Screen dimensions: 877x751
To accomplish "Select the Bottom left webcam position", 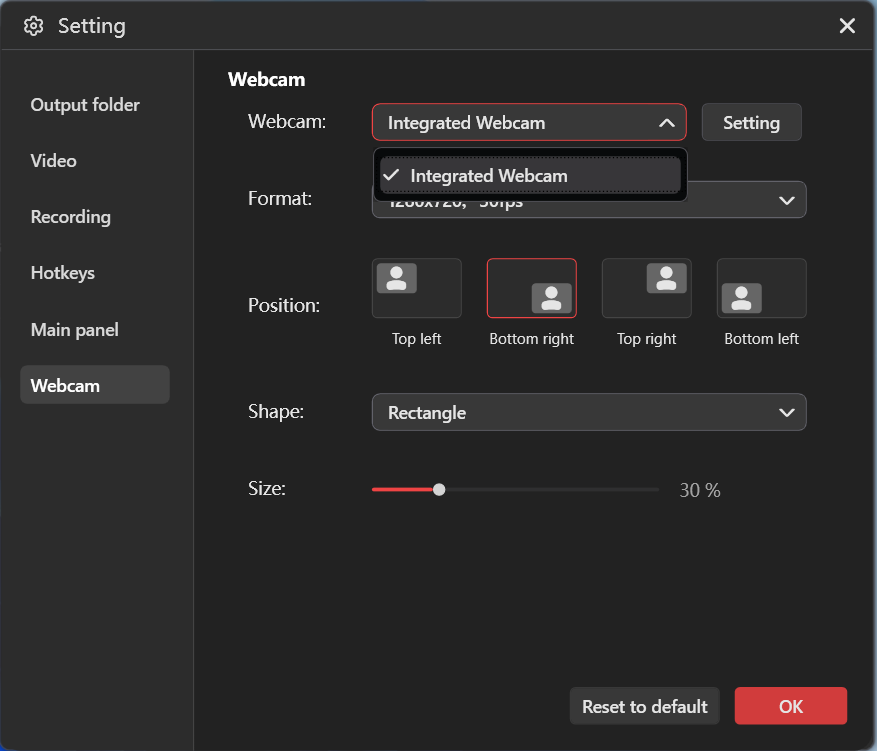I will pos(761,288).
